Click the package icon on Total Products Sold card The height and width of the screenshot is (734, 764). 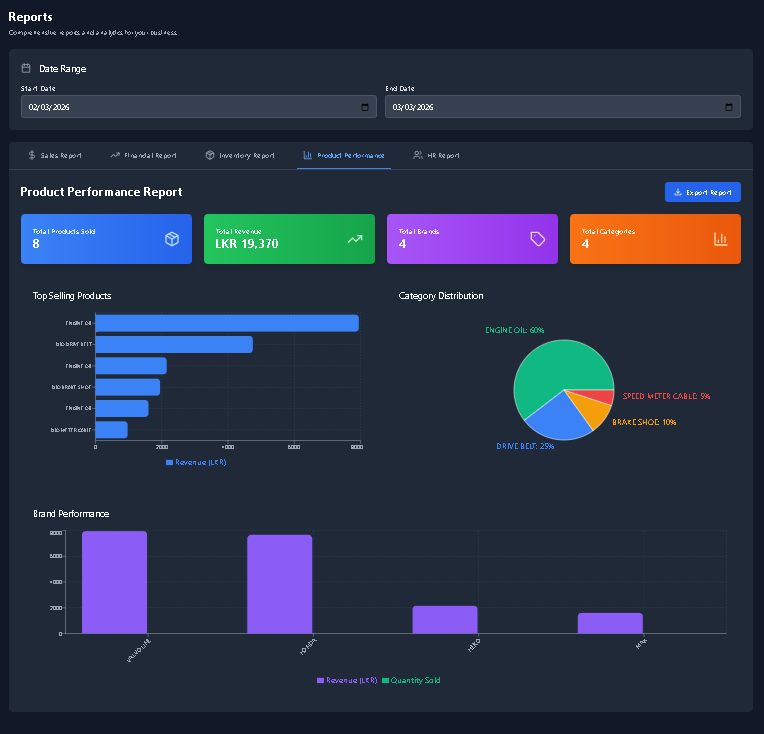[x=172, y=239]
